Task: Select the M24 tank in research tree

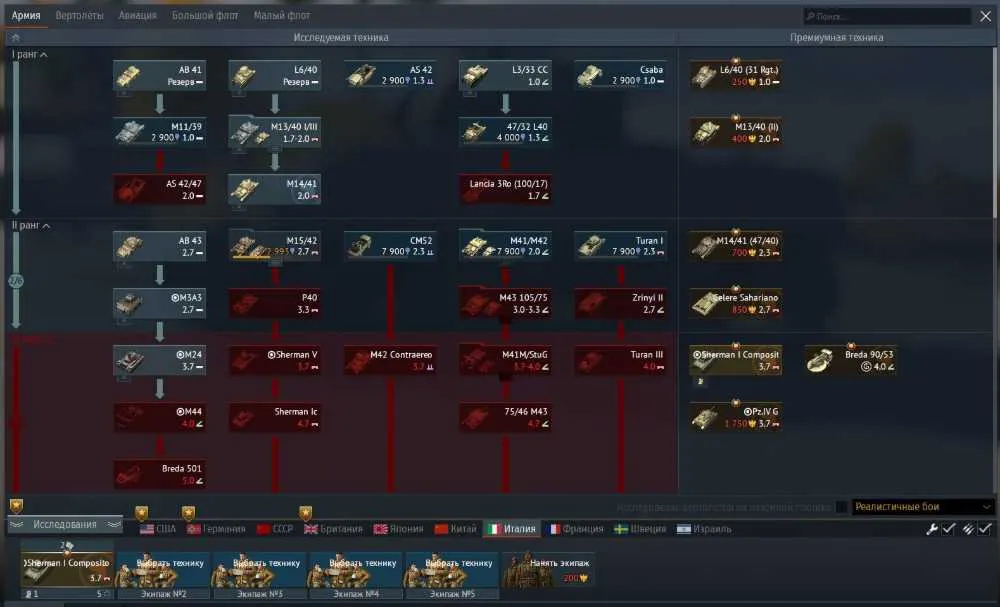Action: click(x=159, y=360)
